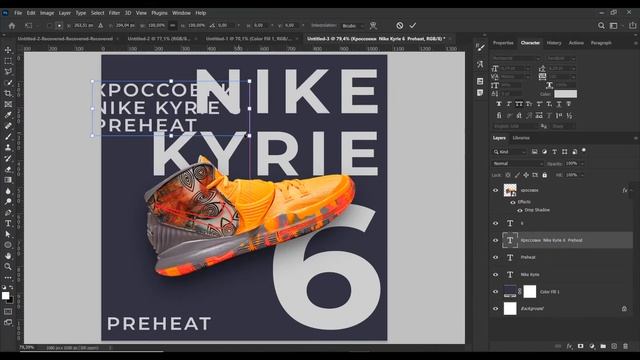Open the Opacity value dropdown arrow
640x360 pixels.
tap(582, 164)
